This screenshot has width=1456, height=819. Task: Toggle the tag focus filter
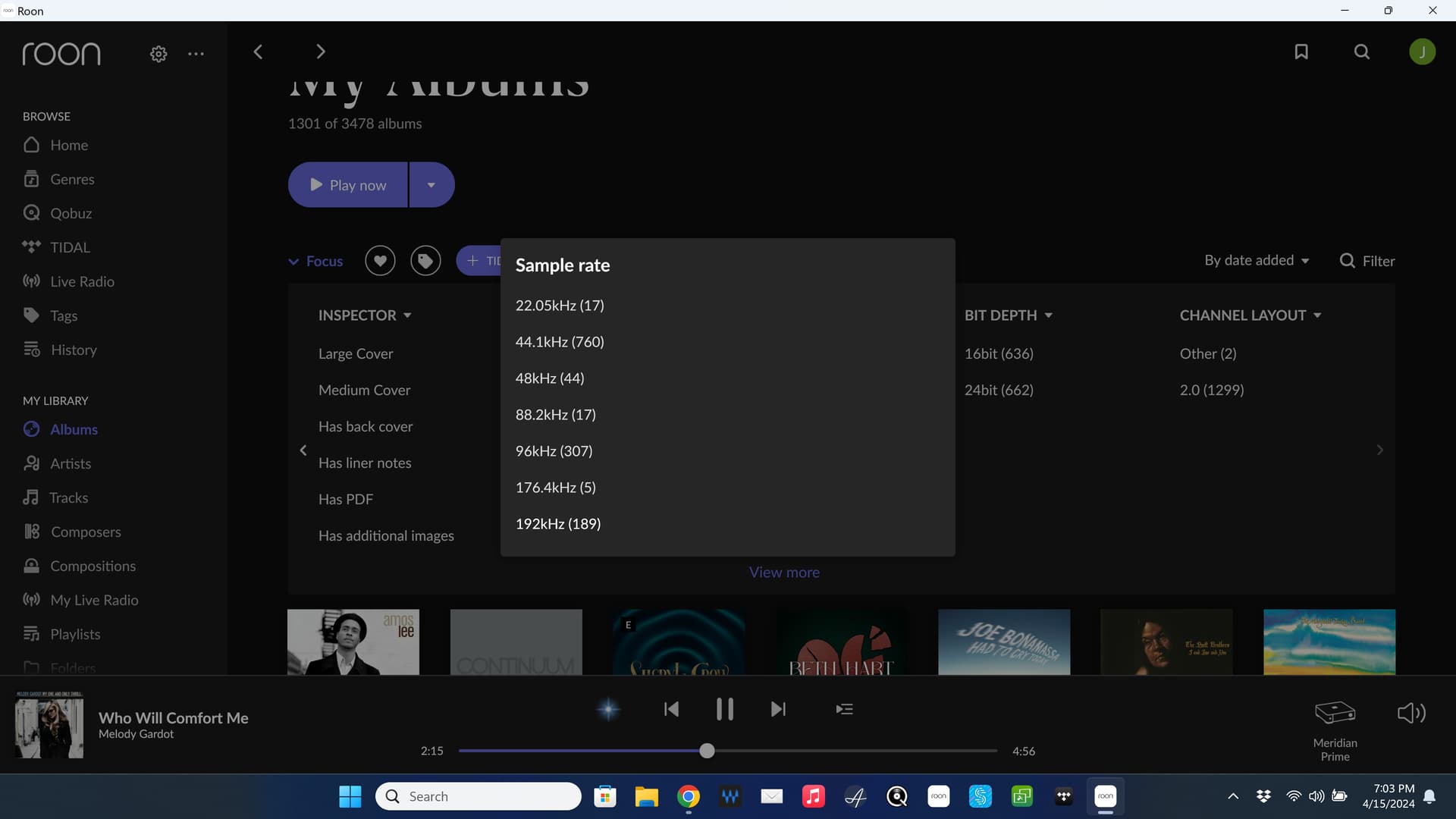coord(425,261)
